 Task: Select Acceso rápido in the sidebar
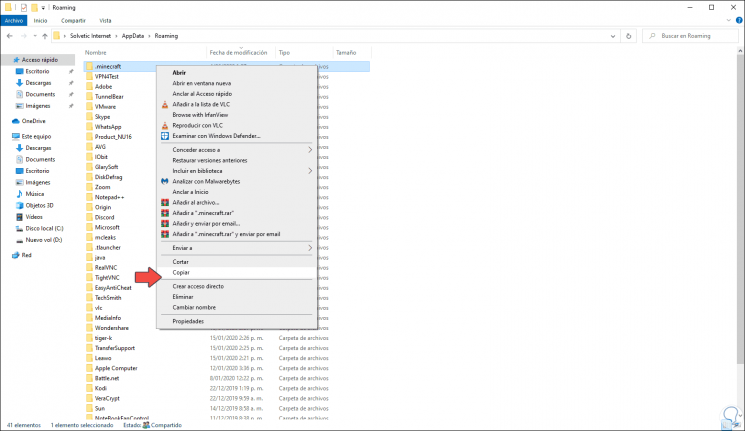(x=39, y=60)
